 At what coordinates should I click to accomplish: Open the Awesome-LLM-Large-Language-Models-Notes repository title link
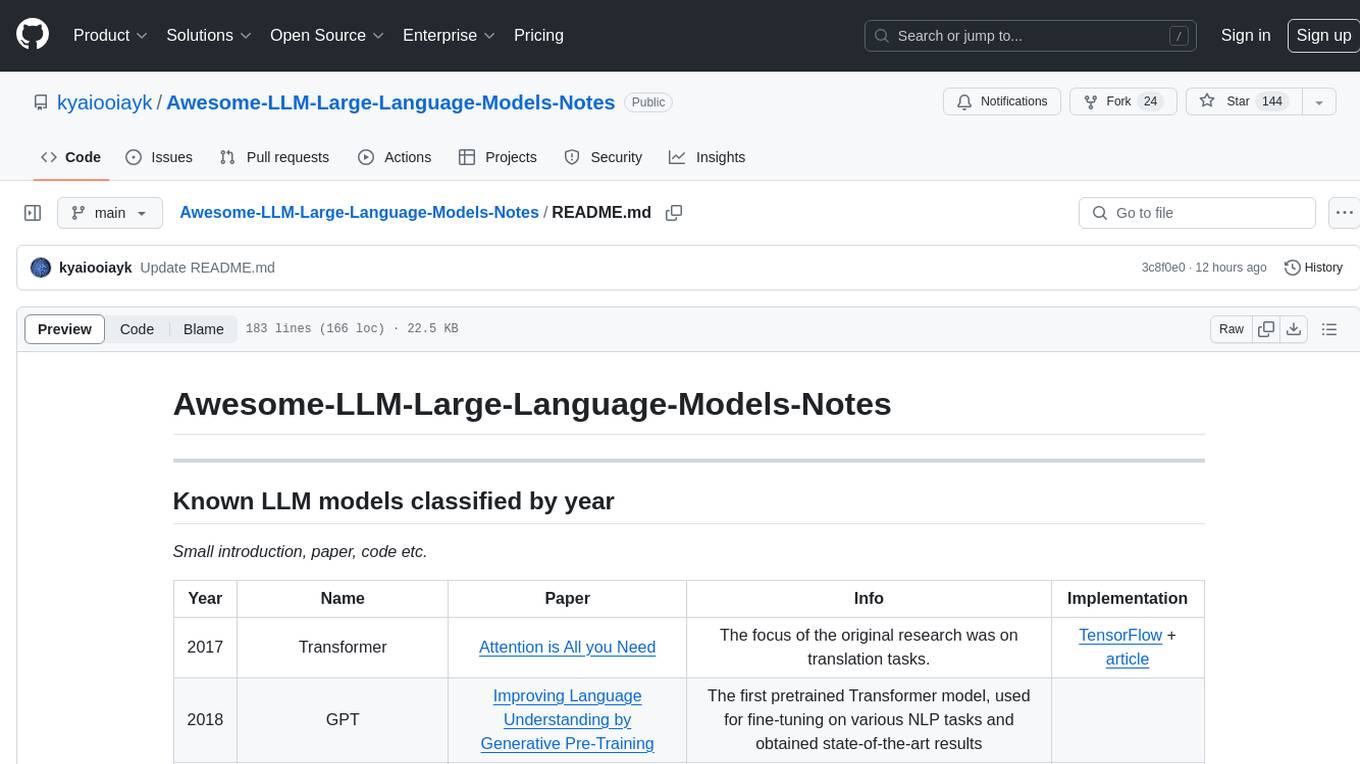pos(391,102)
